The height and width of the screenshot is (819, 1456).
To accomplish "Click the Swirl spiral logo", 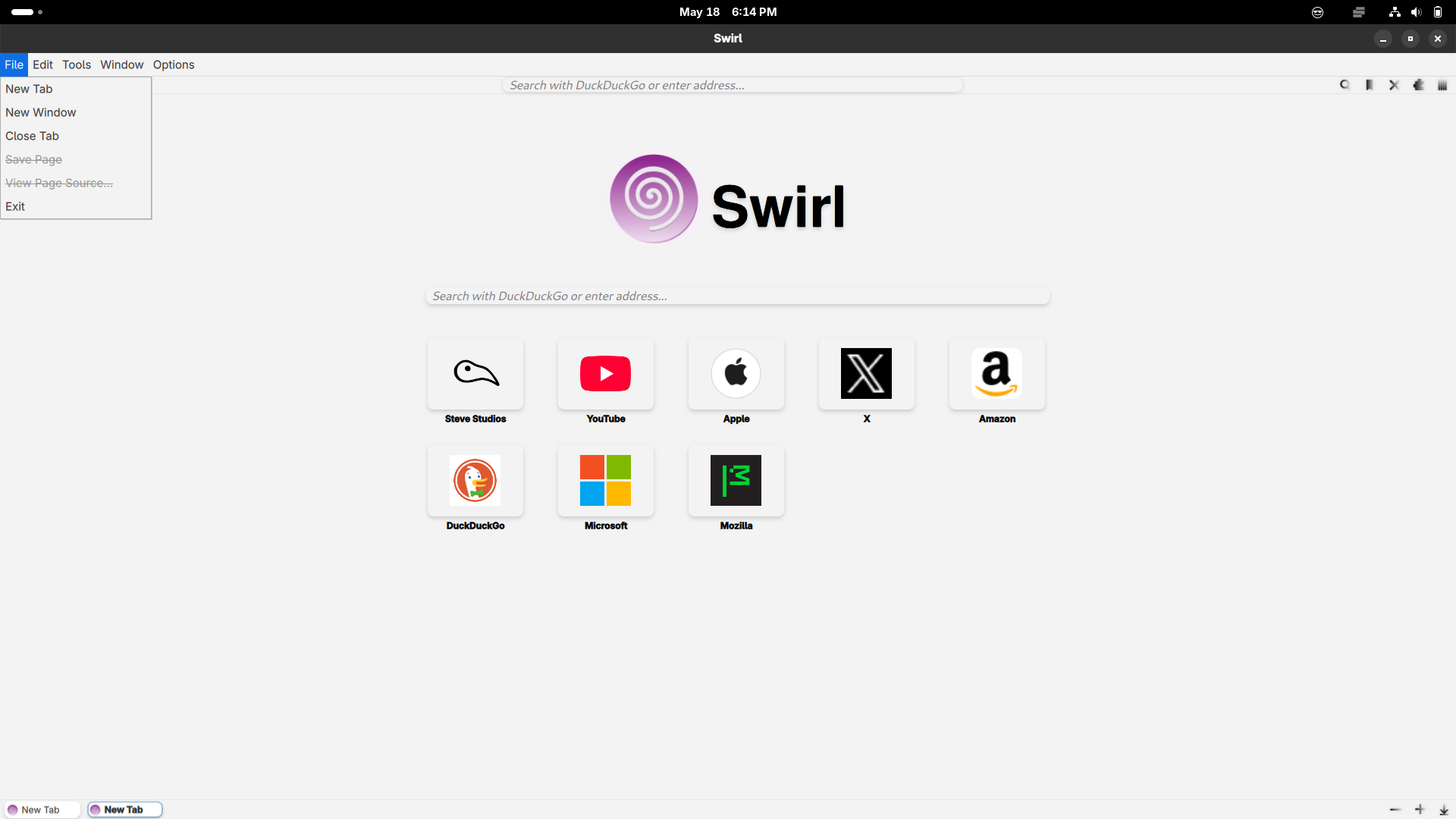I will (654, 199).
